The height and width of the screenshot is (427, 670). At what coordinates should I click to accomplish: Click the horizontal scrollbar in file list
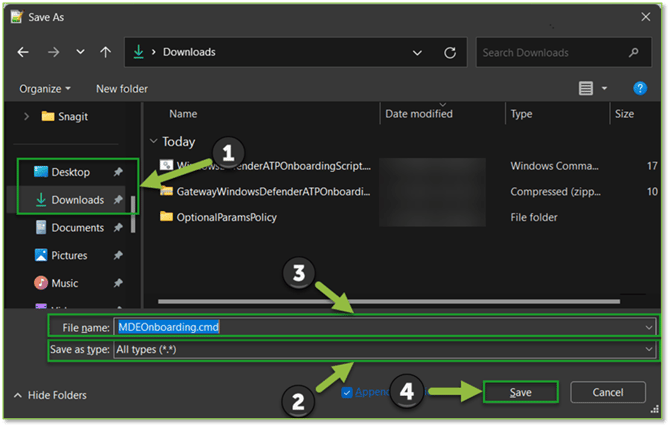[x=380, y=300]
